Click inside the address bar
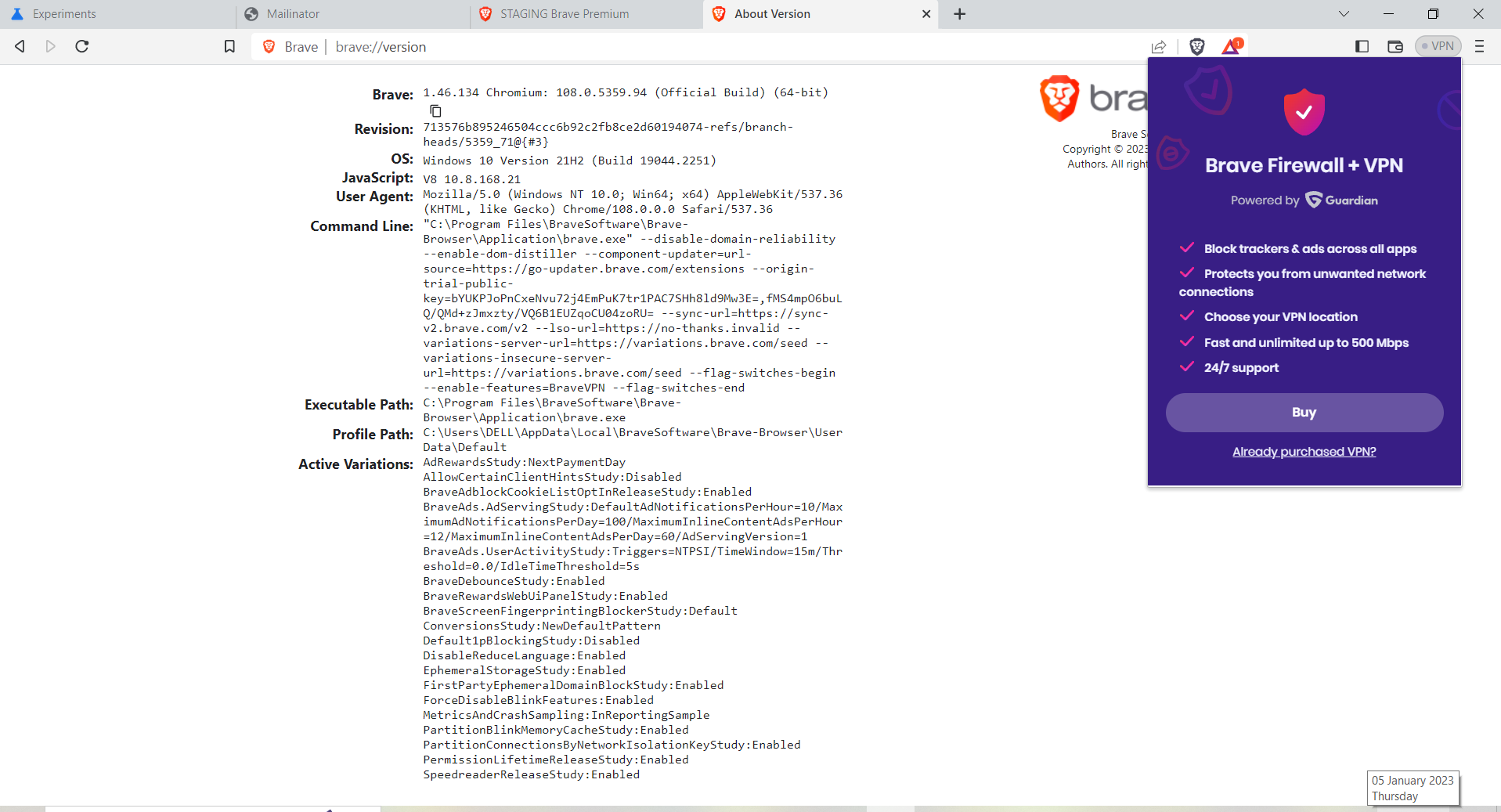1501x812 pixels. 548,46
